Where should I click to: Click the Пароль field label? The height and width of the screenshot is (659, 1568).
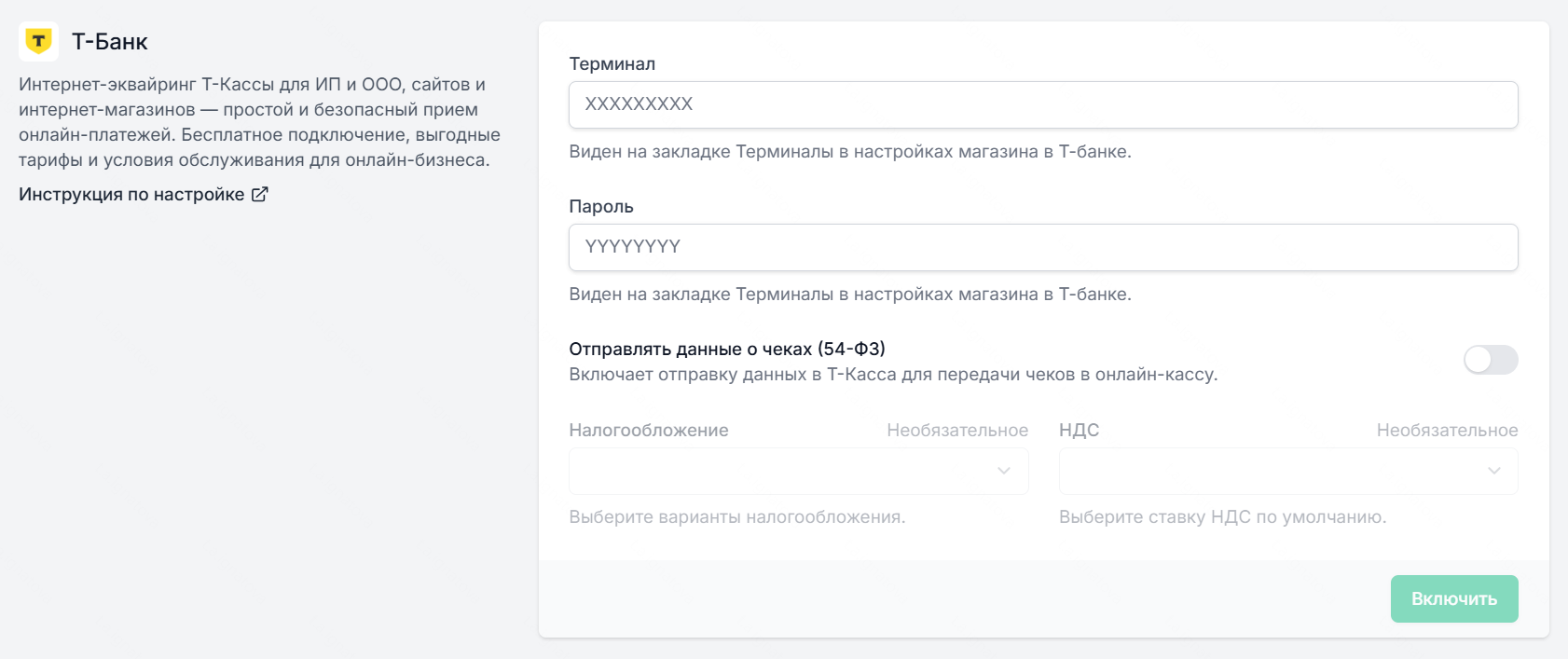point(601,206)
